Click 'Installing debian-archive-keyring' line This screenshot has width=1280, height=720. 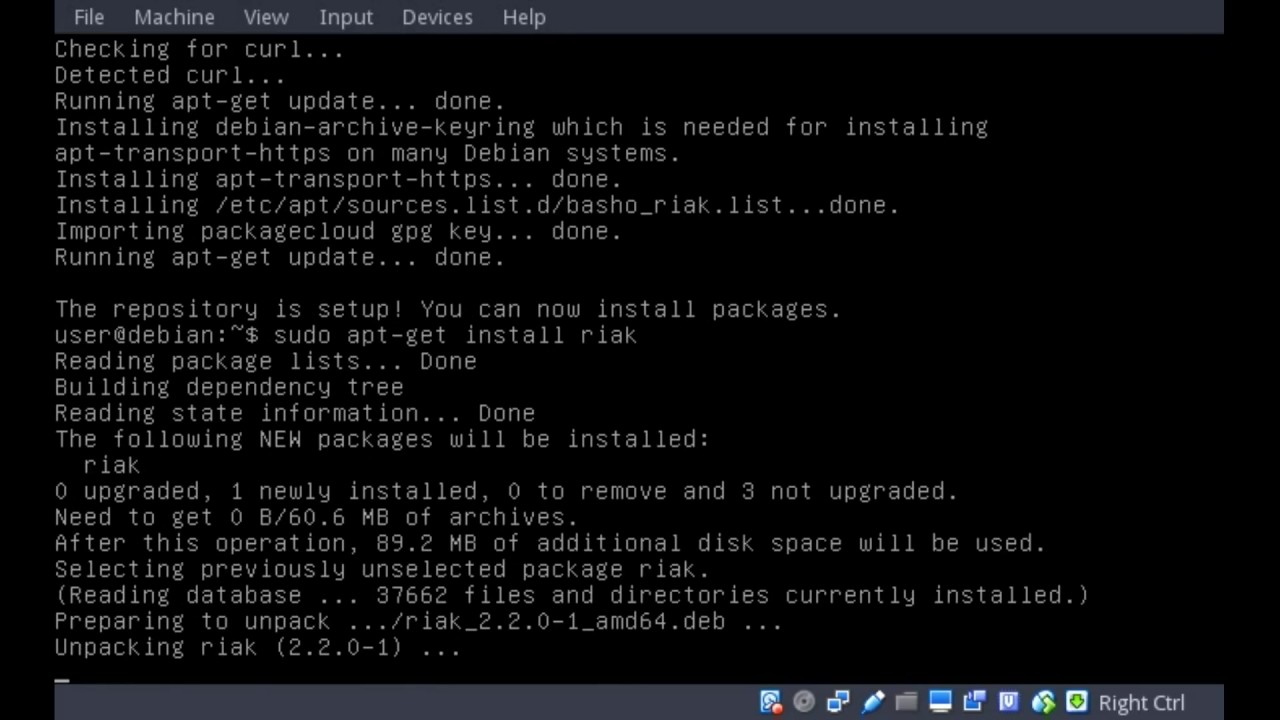(x=521, y=127)
